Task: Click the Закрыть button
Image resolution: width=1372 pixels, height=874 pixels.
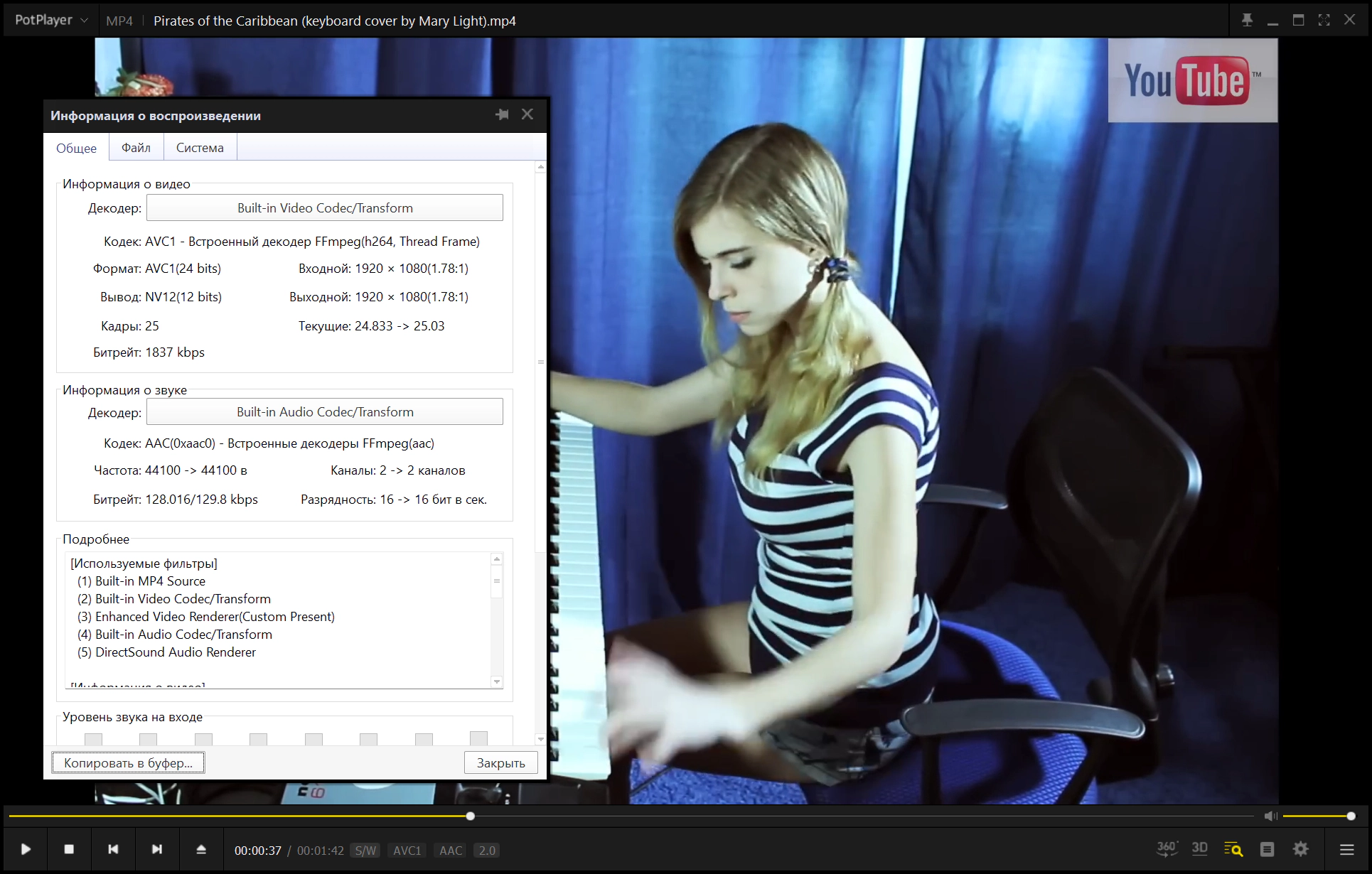Action: click(x=501, y=762)
